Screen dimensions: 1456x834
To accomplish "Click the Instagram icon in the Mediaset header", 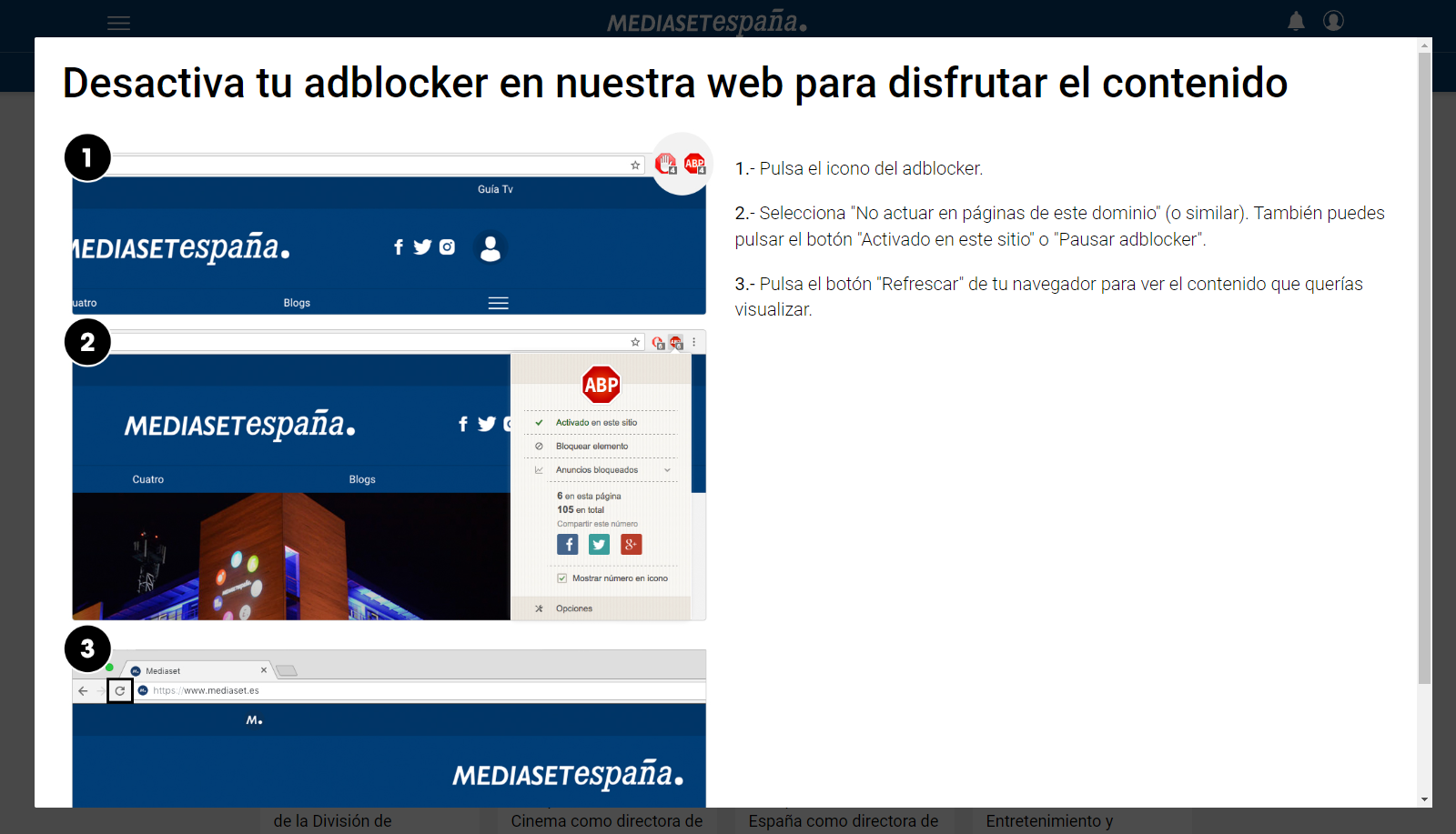I will tap(447, 246).
